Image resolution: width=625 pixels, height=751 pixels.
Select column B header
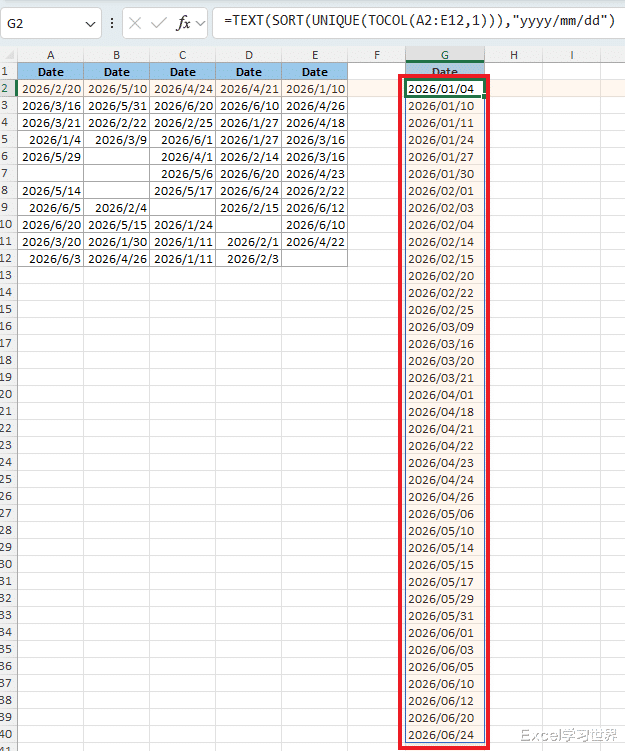(x=116, y=55)
